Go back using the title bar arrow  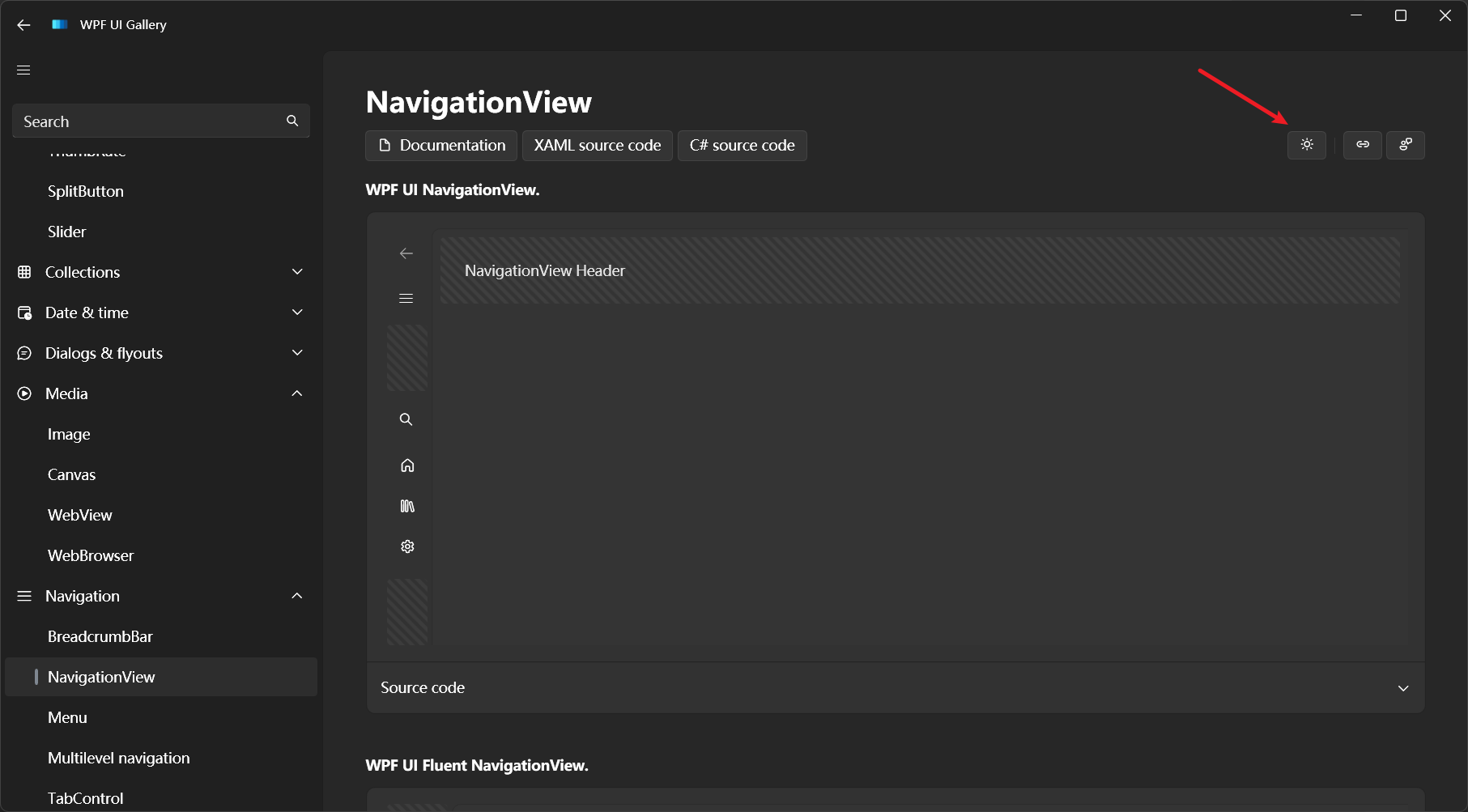click(23, 25)
